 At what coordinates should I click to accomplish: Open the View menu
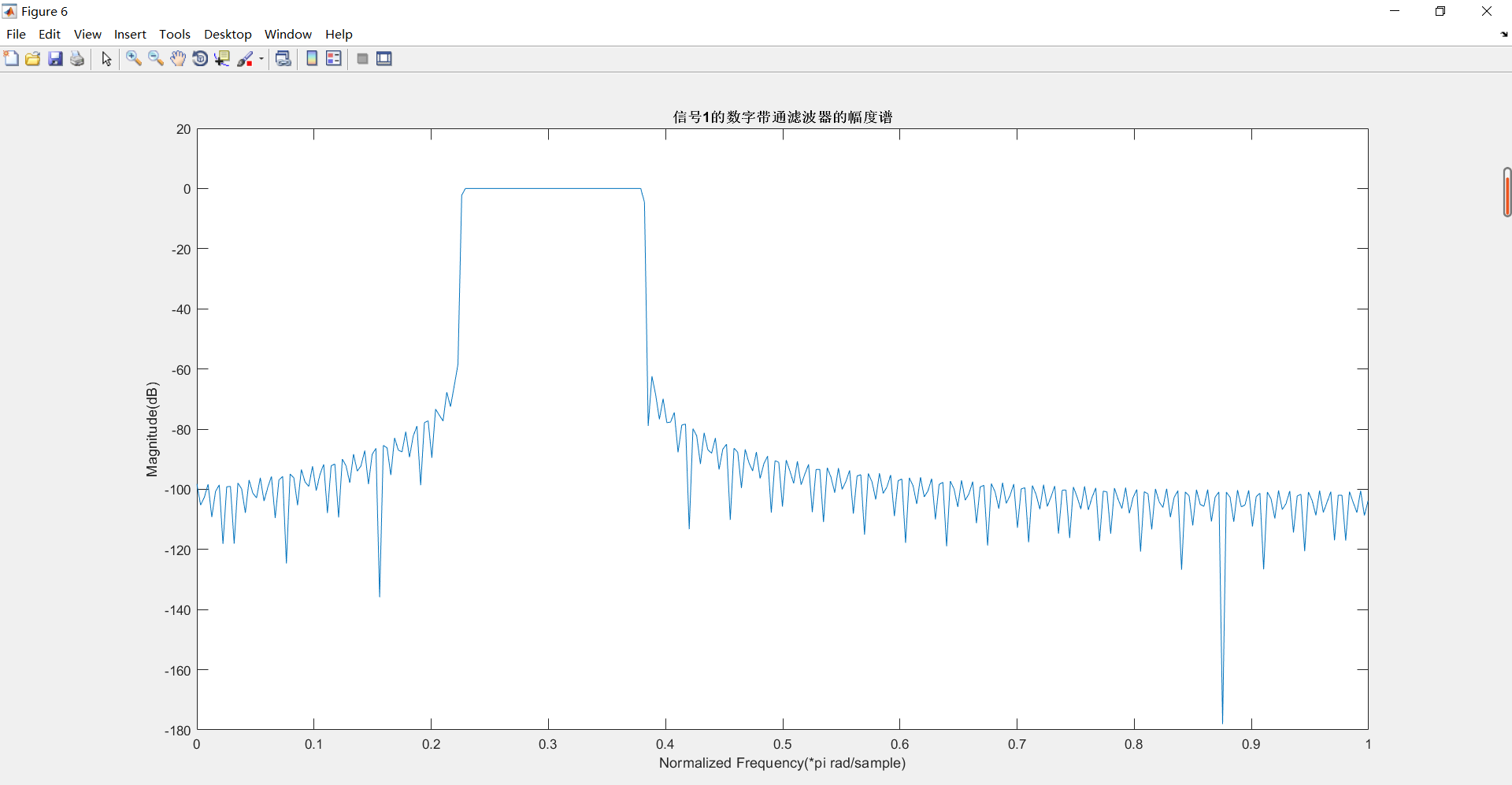[87, 35]
